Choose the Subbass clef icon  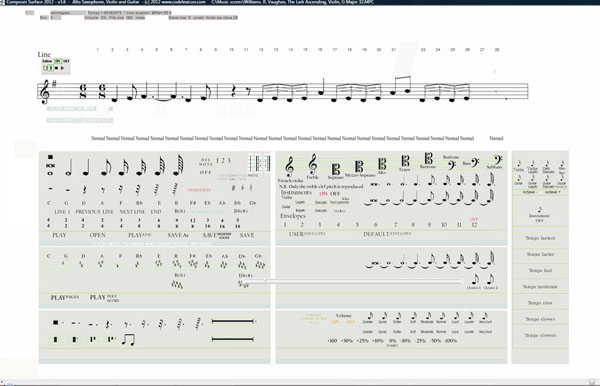coord(497,160)
